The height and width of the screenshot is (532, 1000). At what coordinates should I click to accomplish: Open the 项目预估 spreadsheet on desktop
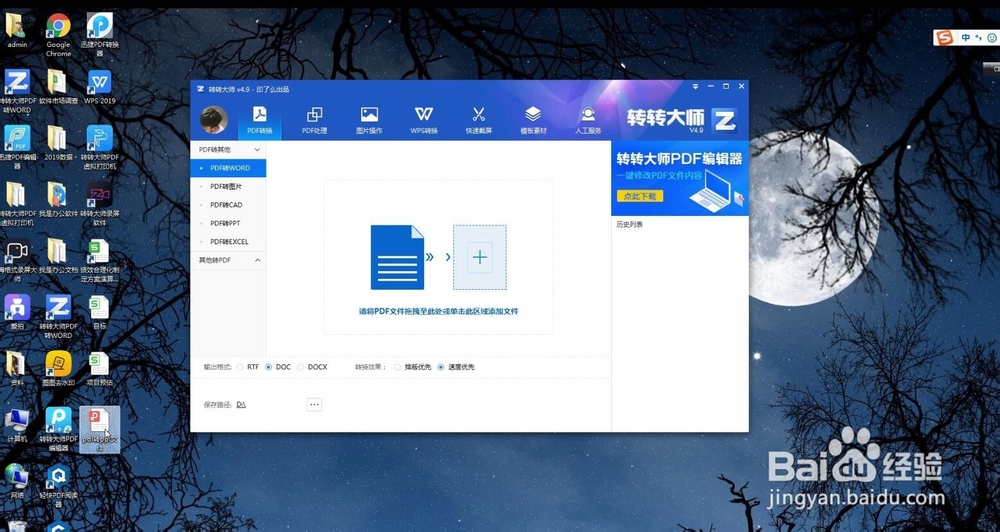[x=99, y=368]
